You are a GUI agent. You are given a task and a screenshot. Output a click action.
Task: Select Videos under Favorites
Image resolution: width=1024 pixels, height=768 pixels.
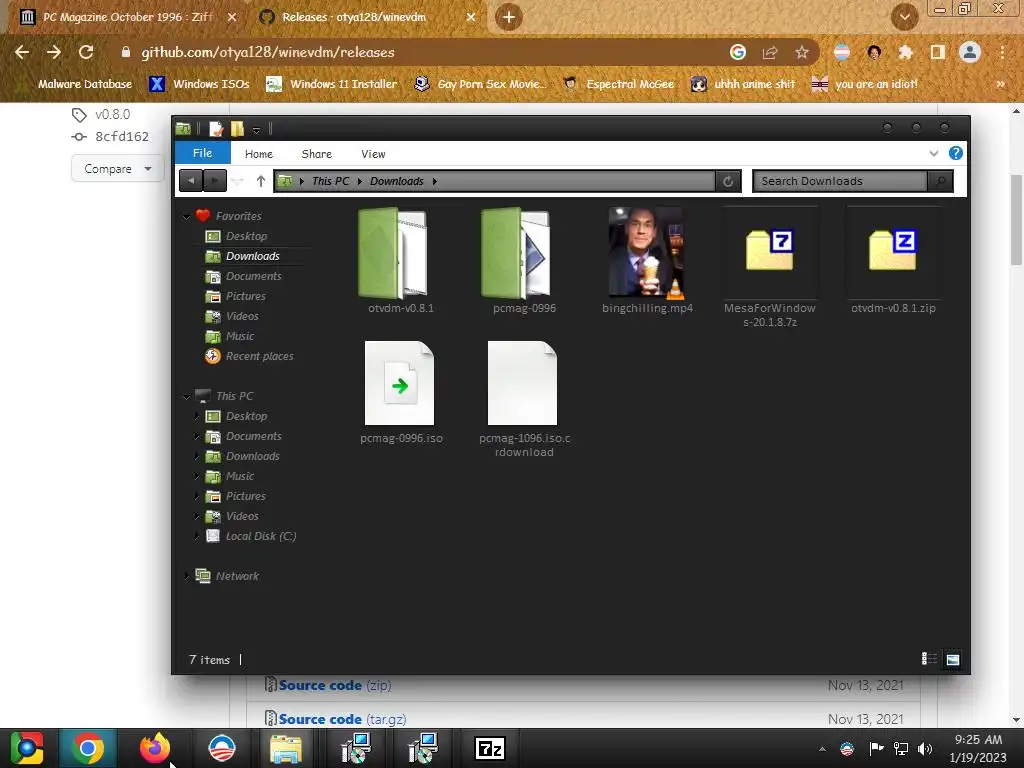(x=242, y=316)
